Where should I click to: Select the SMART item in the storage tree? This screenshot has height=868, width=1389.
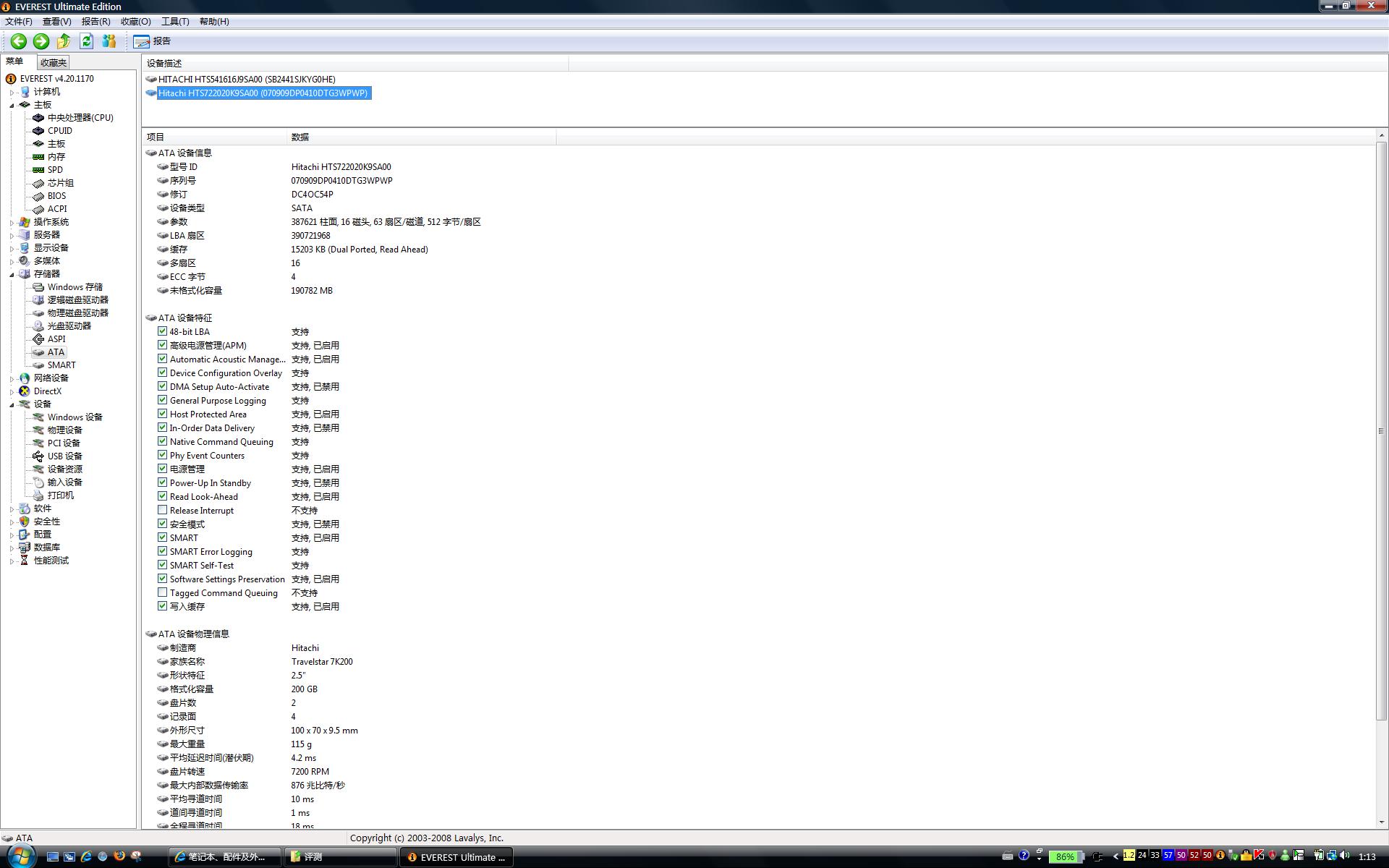pos(61,365)
